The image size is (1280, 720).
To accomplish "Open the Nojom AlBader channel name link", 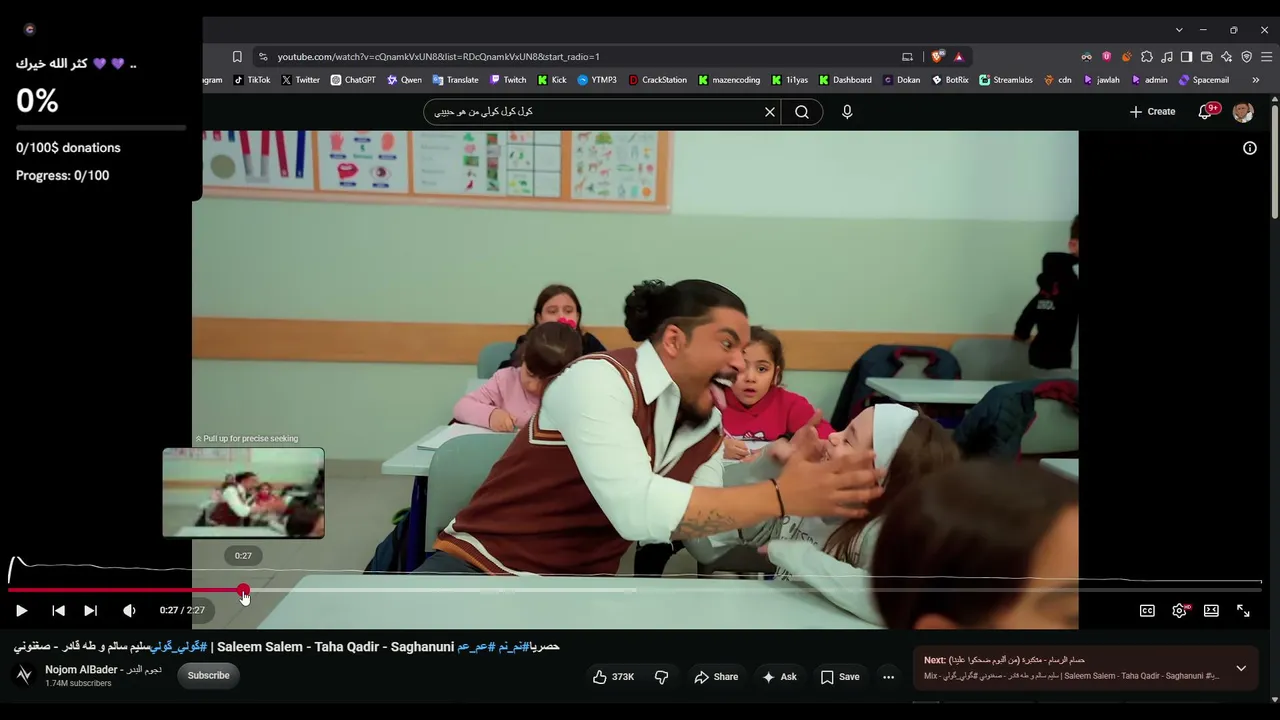I will (103, 670).
